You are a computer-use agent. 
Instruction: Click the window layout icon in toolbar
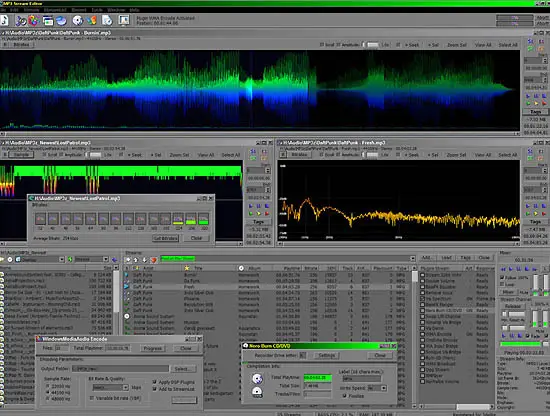tap(48, 21)
